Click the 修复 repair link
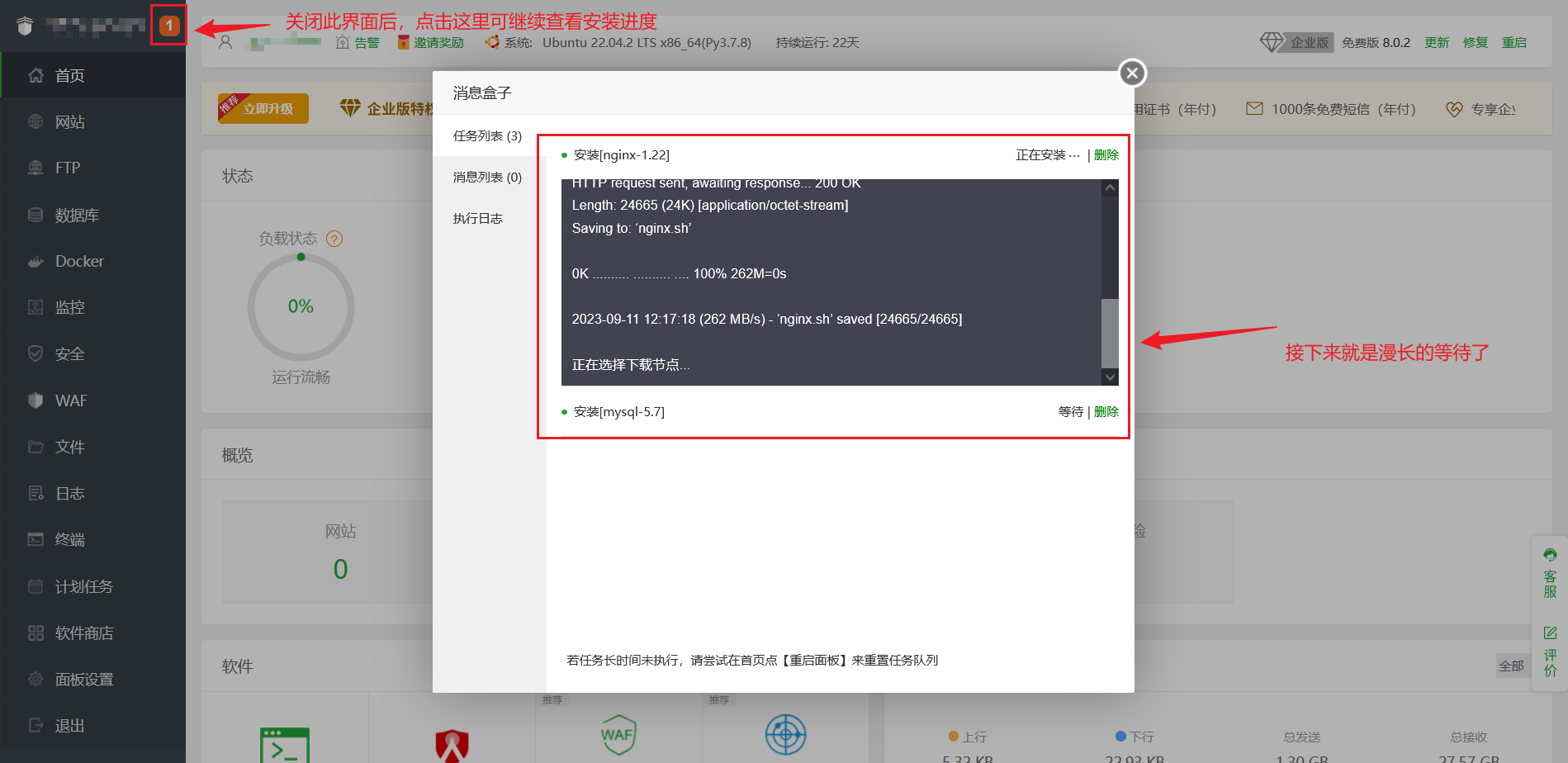The height and width of the screenshot is (763, 1568). pos(1476,42)
